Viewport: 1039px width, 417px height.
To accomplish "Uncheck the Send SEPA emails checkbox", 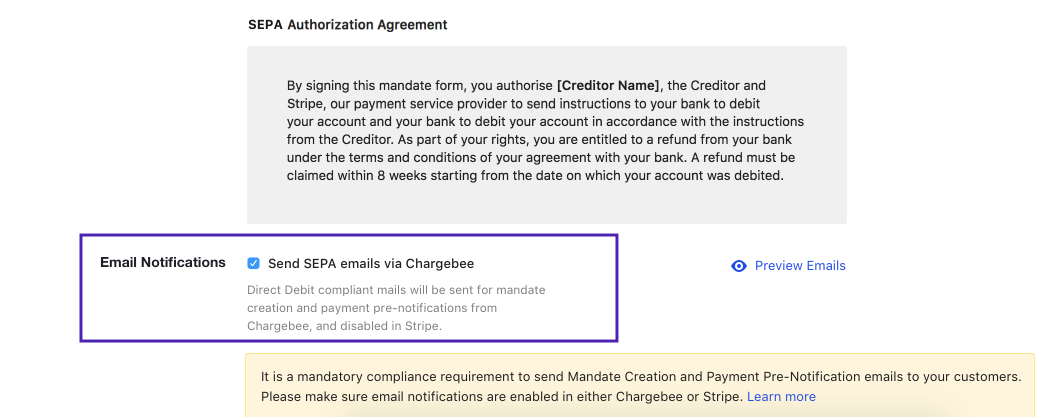I will point(254,264).
